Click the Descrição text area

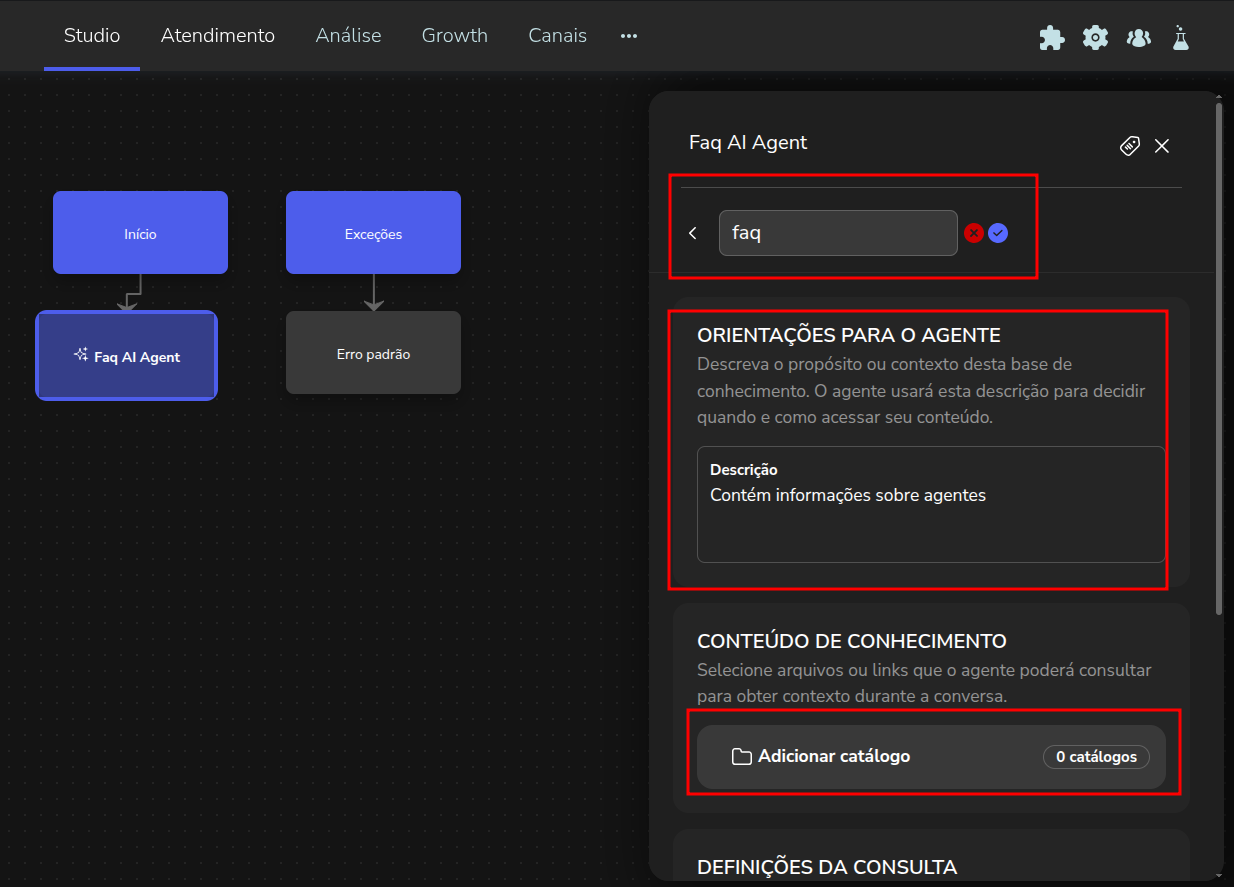pos(930,520)
